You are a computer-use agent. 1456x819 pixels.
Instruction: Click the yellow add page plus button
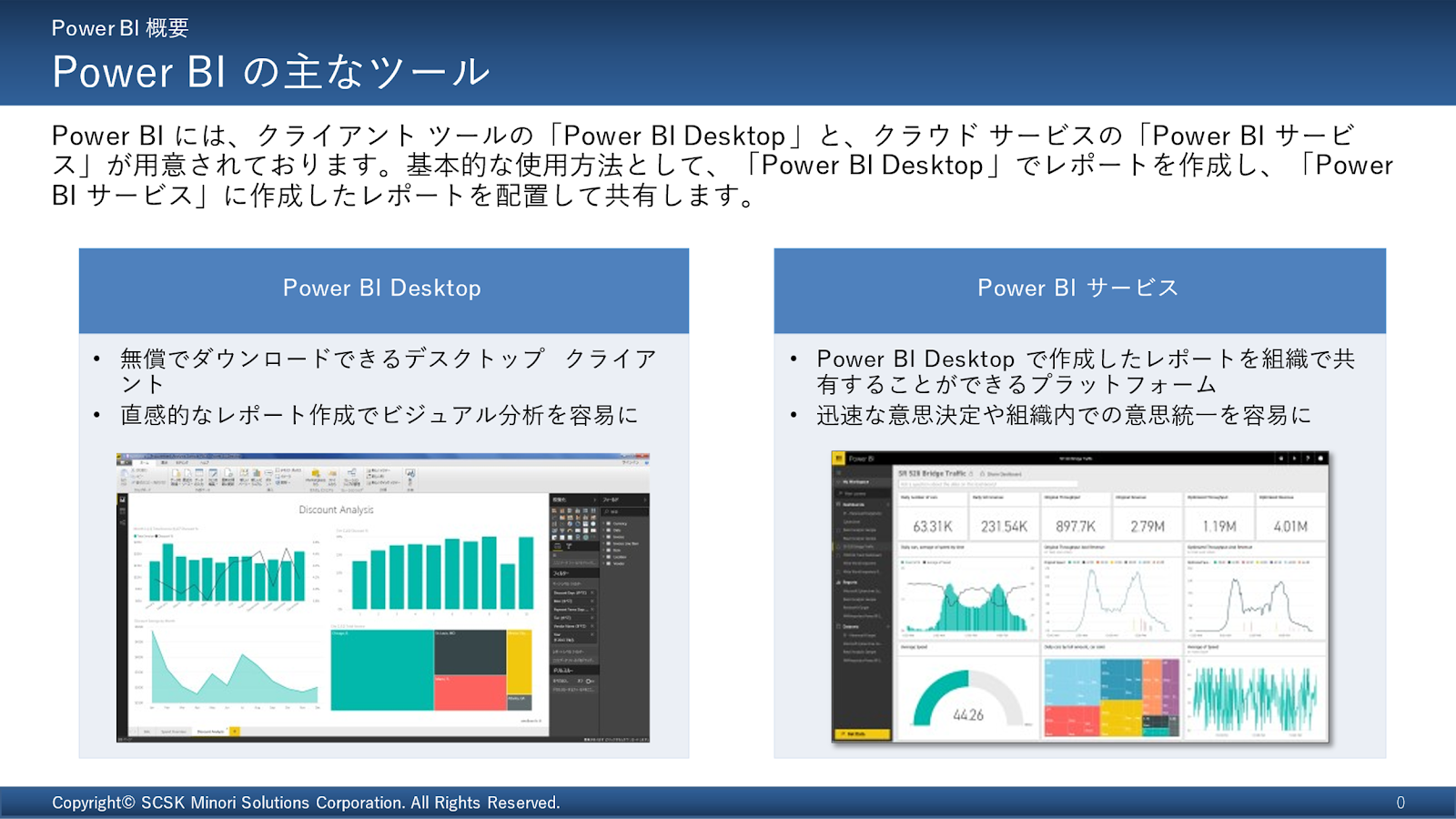click(234, 732)
